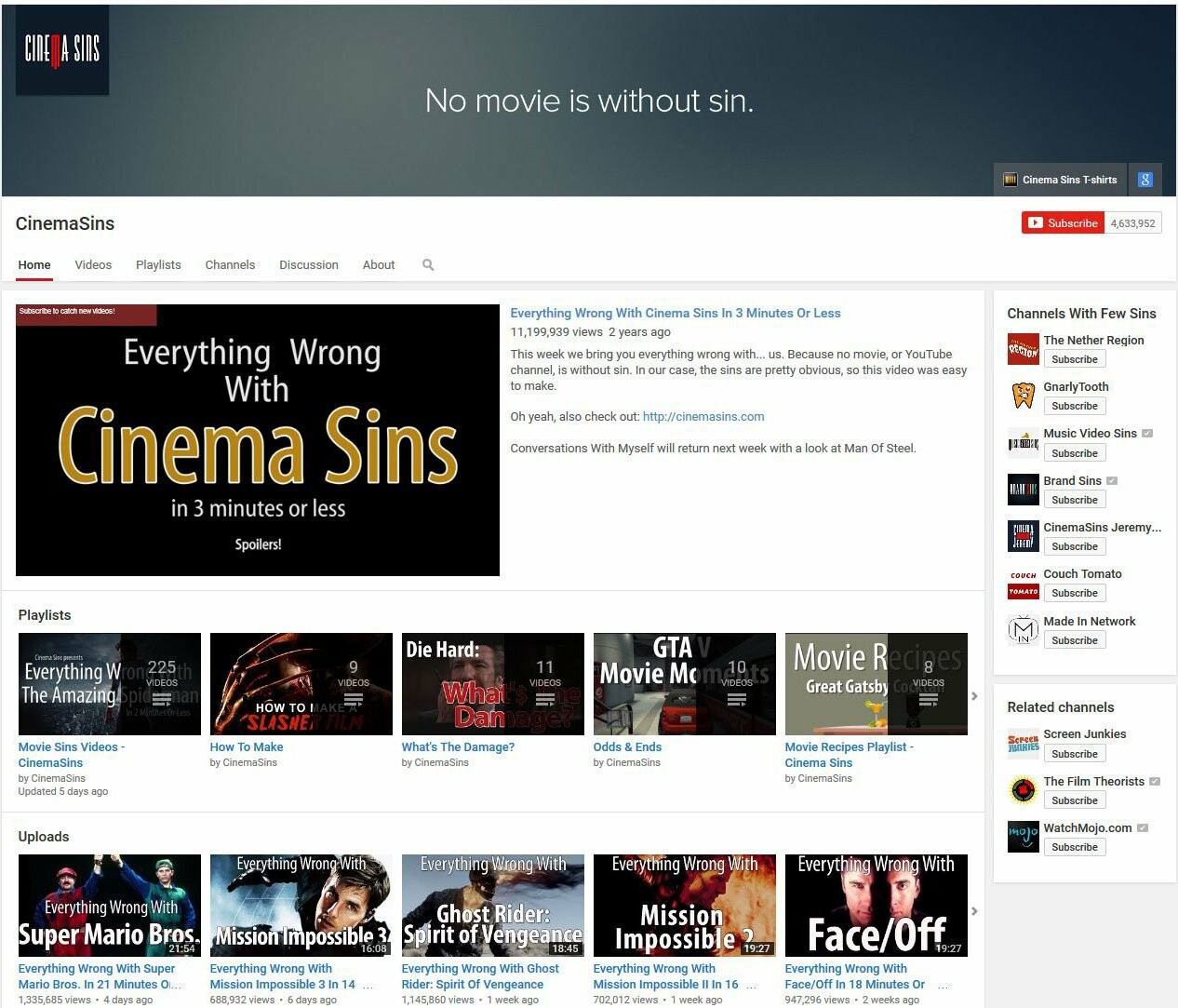Viewport: 1178px width, 1008px height.
Task: Open The Nether Region channel avatar
Action: click(x=1024, y=350)
